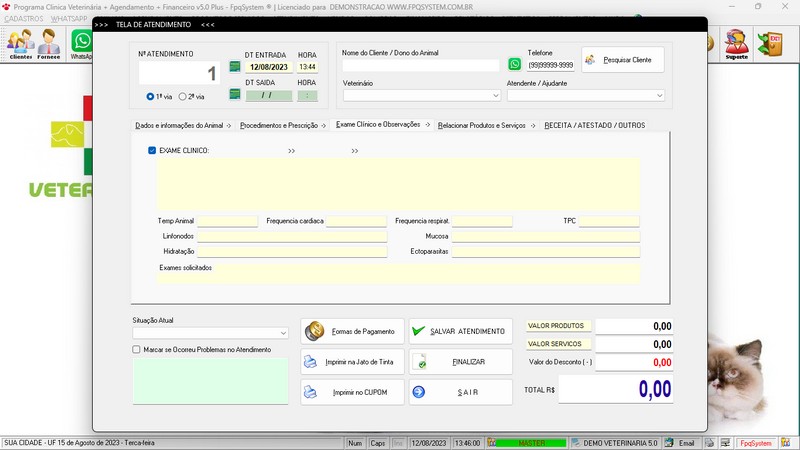The image size is (800, 450).
Task: Click green checkmark icon on Salvar Atendimento
Action: pos(418,331)
